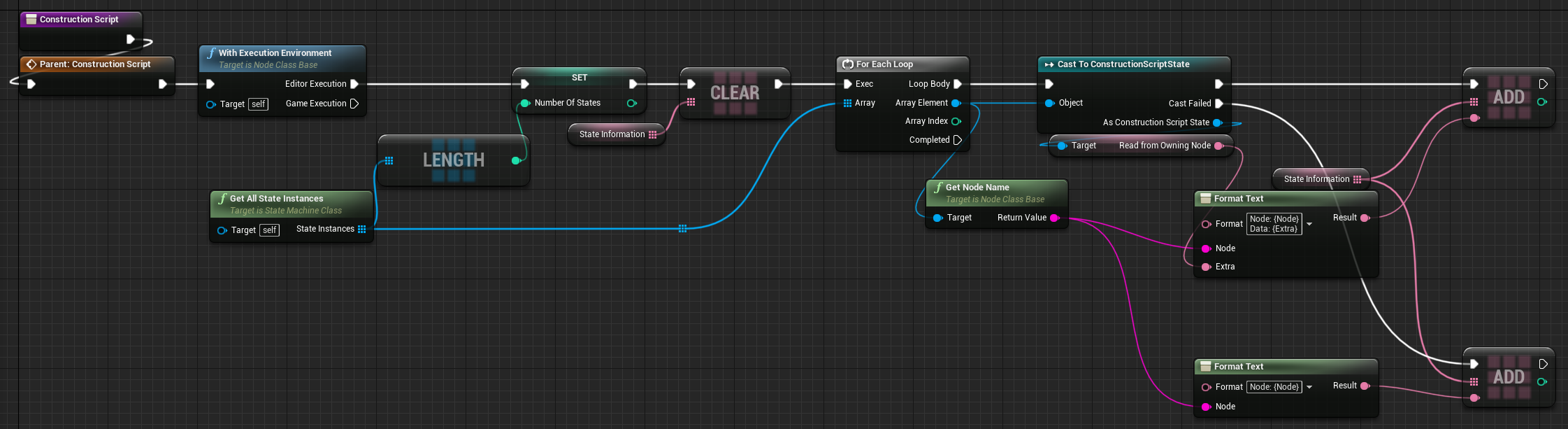The image size is (1568, 429).
Task: Click the Game Execution output pin
Action: pos(354,104)
